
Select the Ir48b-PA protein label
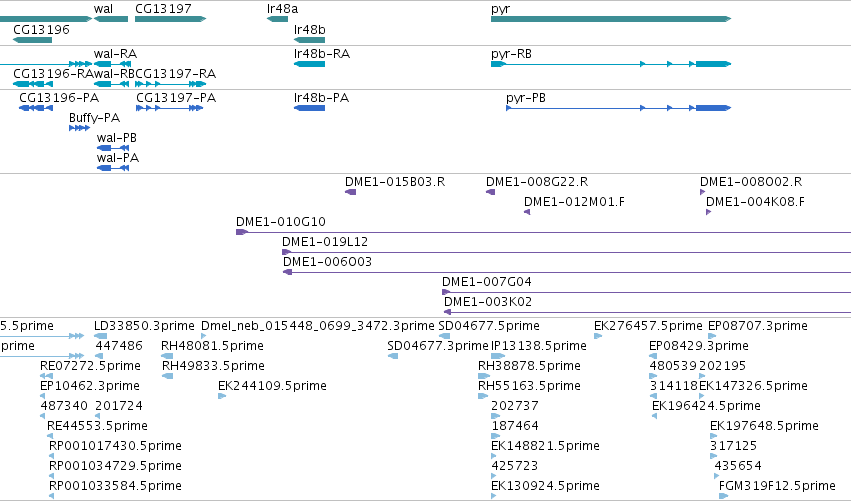pyautogui.click(x=321, y=98)
